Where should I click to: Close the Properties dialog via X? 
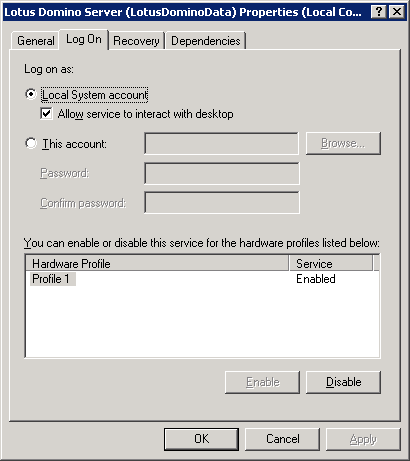[397, 12]
